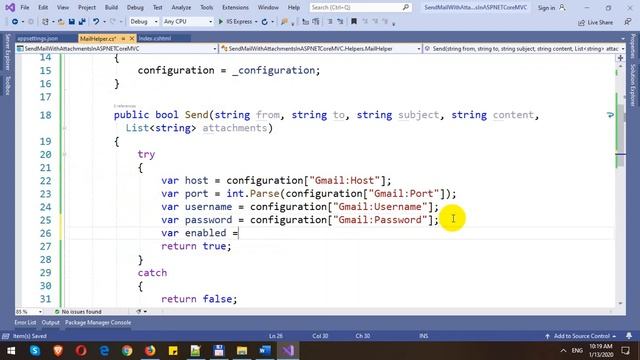Click the Save All icon

tap(82, 22)
